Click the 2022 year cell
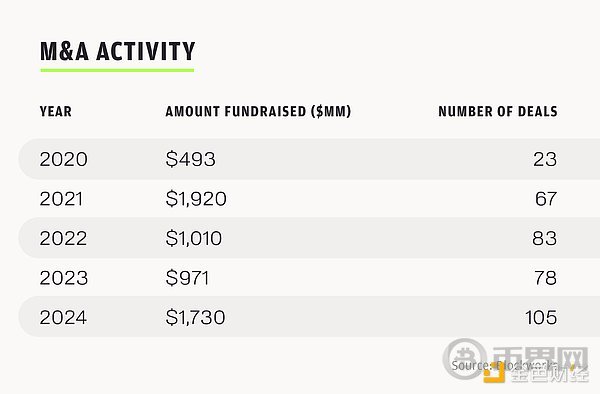The image size is (600, 394). pos(63,238)
